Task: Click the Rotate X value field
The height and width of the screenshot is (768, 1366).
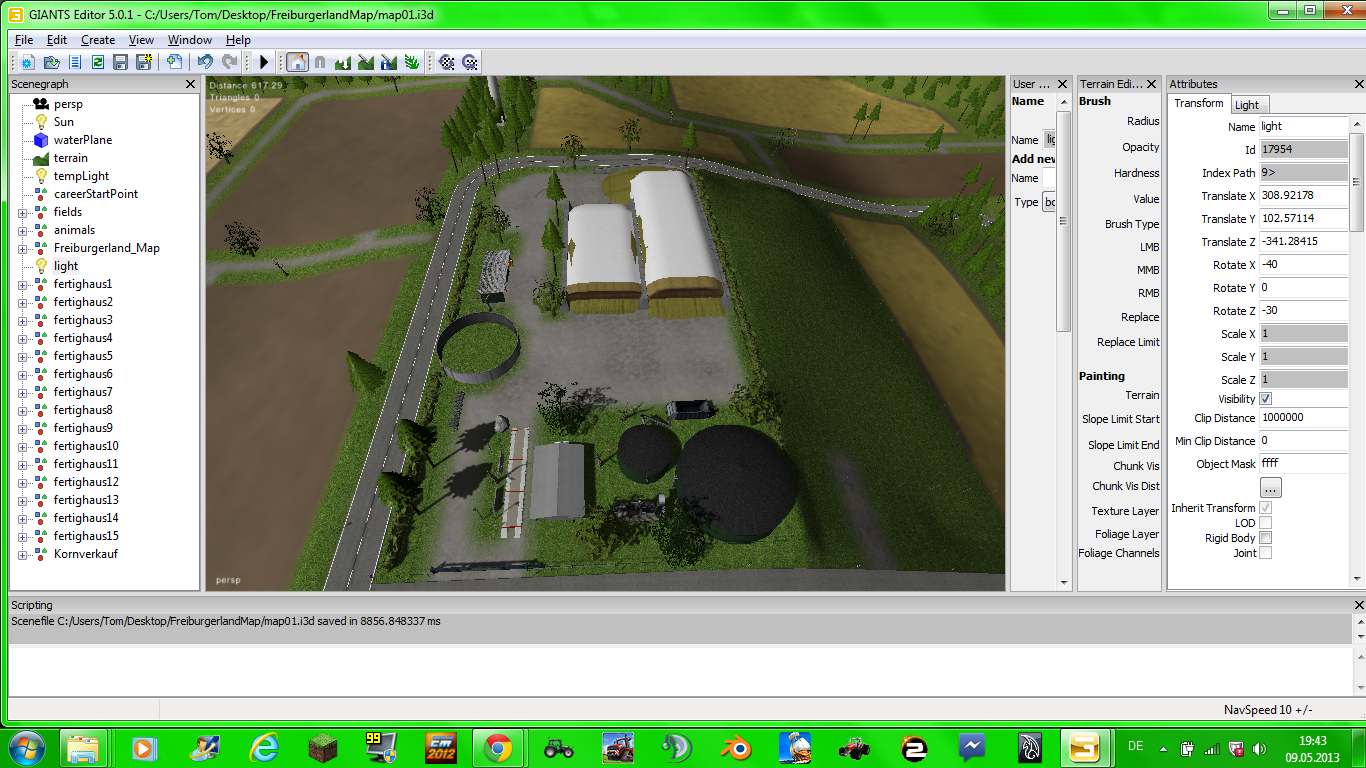Action: click(x=1303, y=265)
